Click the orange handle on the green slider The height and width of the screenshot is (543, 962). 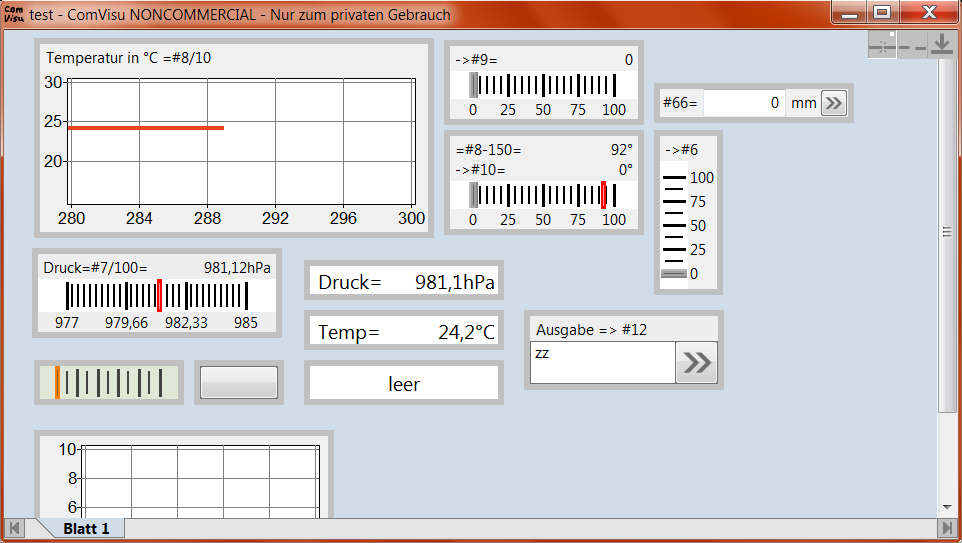pos(57,382)
